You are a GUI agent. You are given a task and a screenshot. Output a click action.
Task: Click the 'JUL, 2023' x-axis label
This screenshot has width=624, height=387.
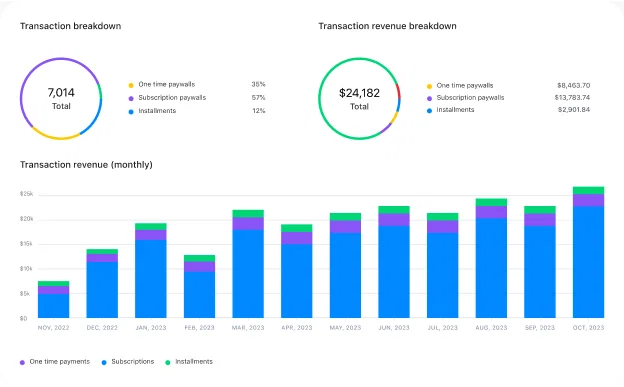[x=443, y=328]
